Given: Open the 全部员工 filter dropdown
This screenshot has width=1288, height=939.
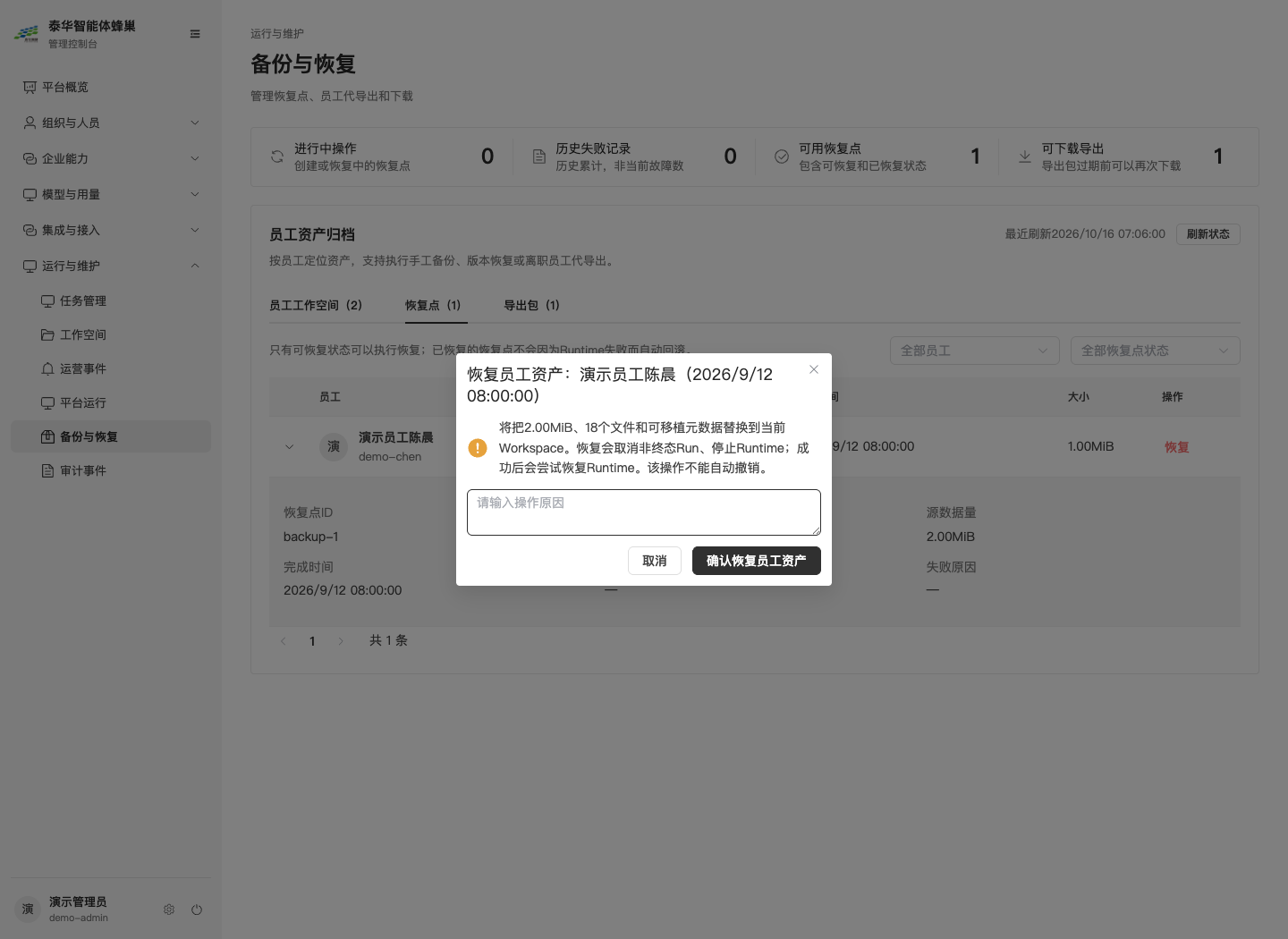Looking at the screenshot, I should (x=975, y=351).
